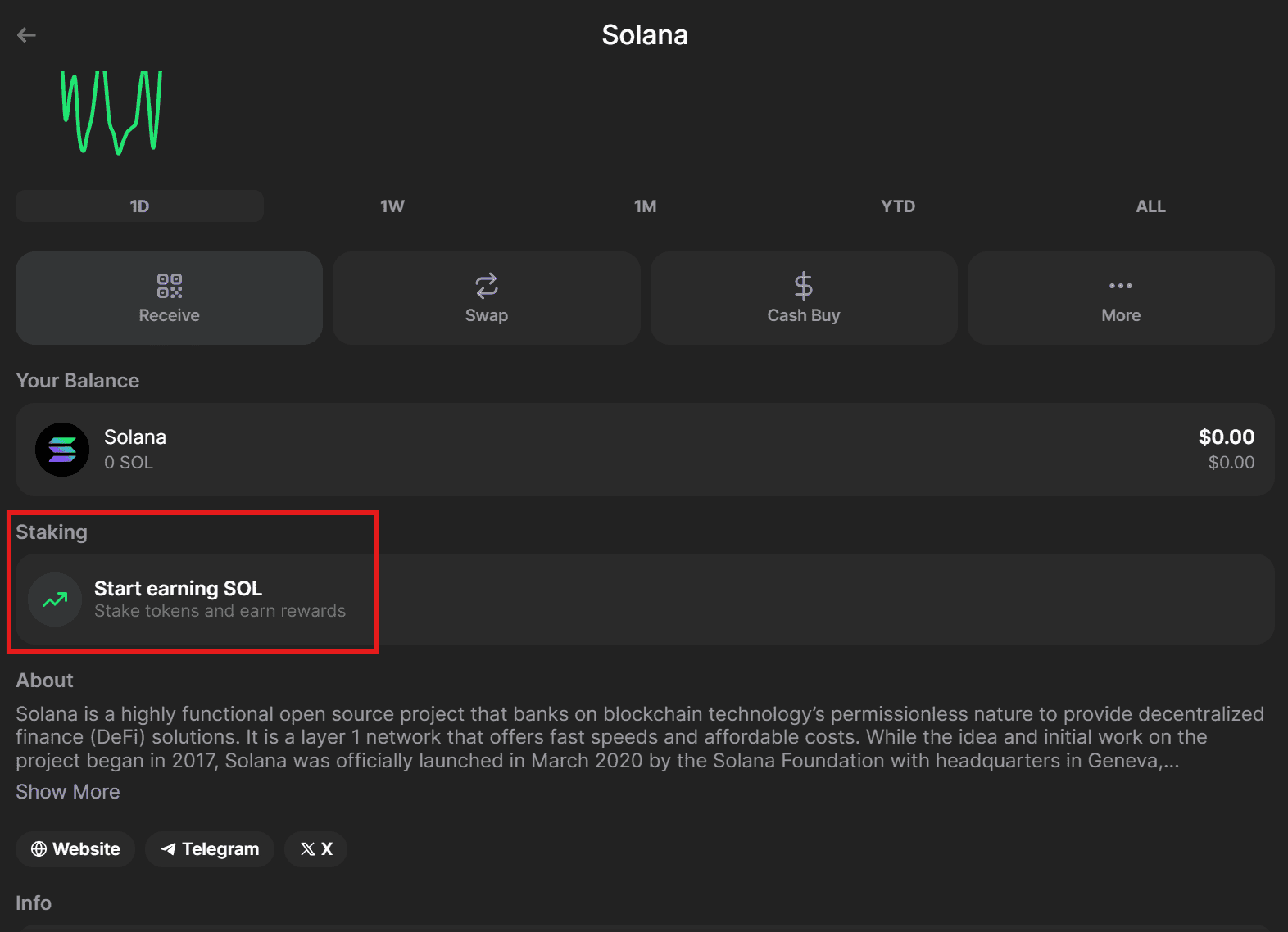Click the Swap arrows icon
The image size is (1288, 932).
point(486,286)
